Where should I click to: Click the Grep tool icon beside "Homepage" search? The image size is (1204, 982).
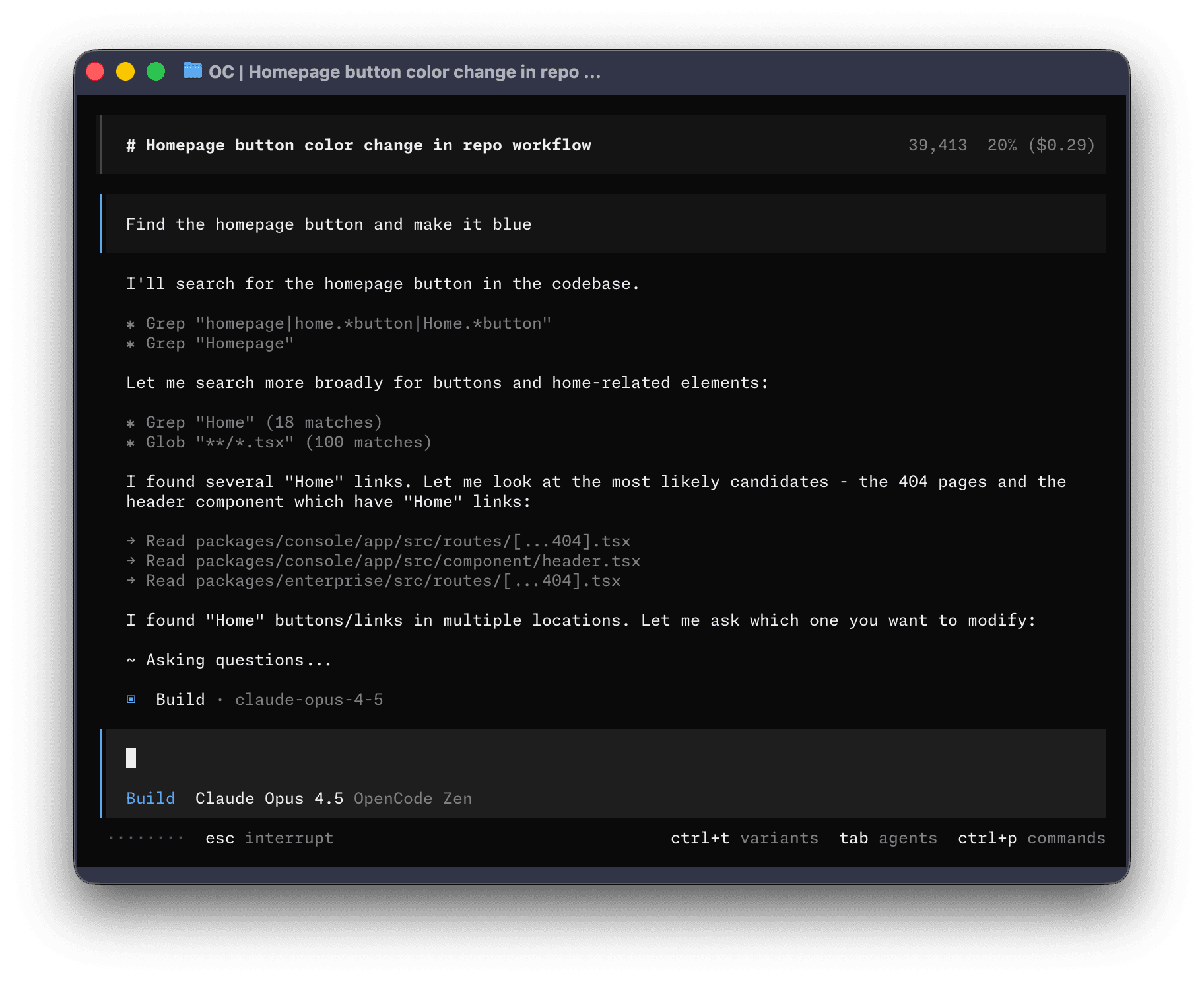[131, 343]
